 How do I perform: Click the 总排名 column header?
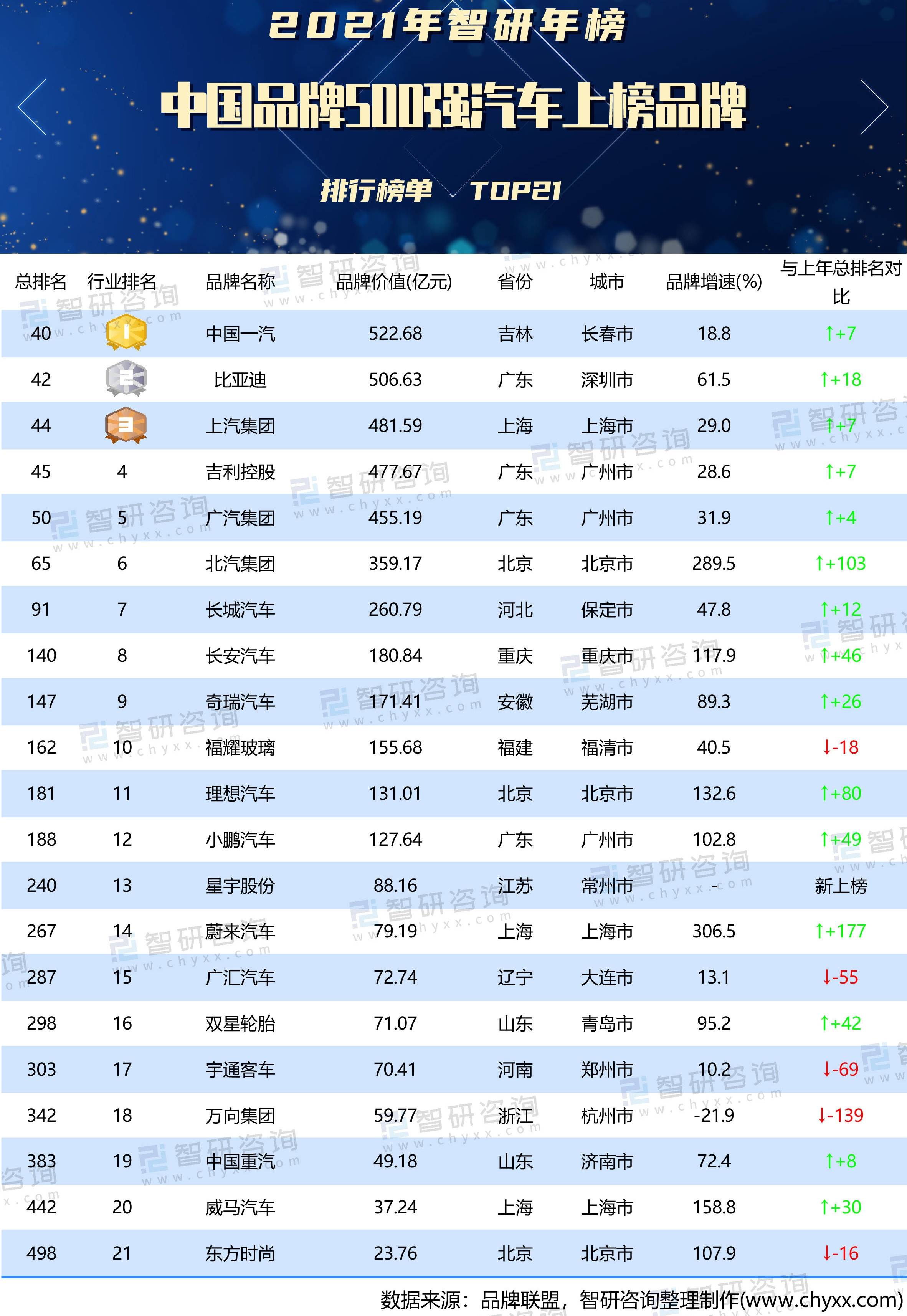[x=41, y=281]
